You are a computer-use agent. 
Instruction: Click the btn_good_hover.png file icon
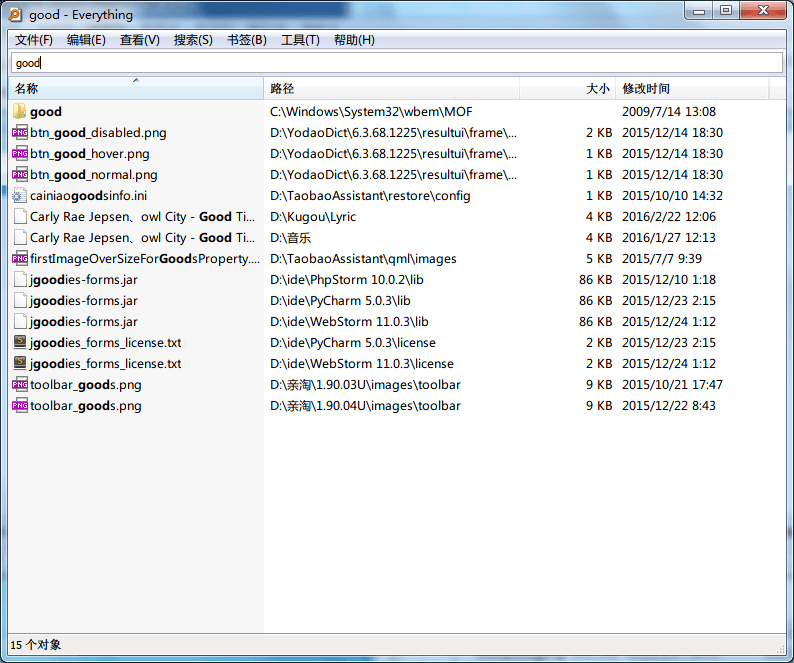click(x=20, y=154)
